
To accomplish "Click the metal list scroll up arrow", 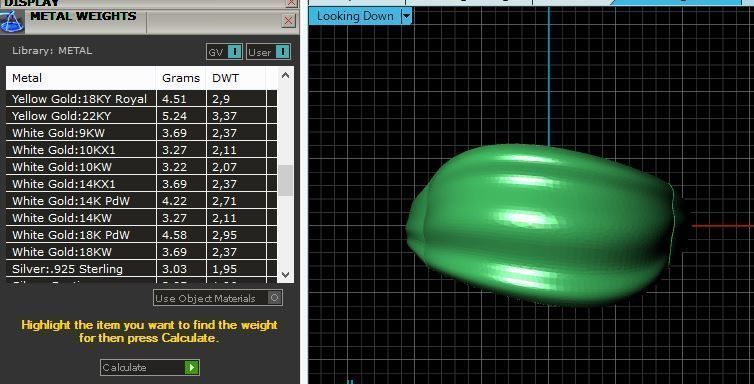I will pos(285,75).
